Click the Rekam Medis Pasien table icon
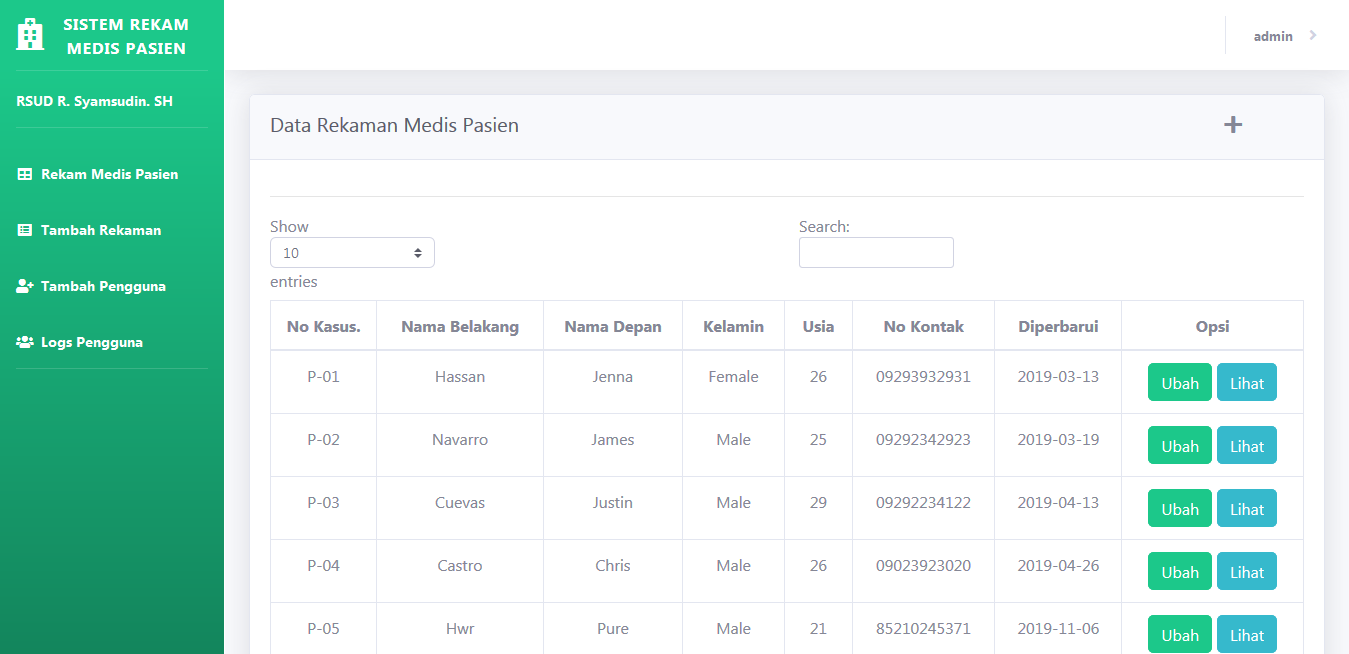This screenshot has width=1349, height=654. click(25, 174)
